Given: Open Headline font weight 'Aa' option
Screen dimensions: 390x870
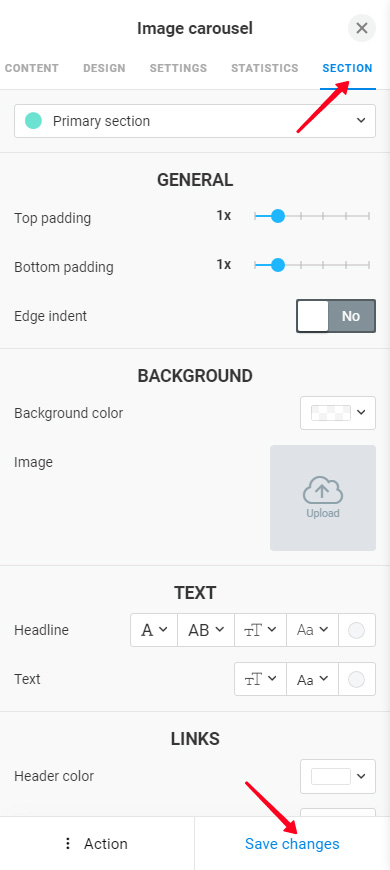Looking at the screenshot, I should coord(312,630).
